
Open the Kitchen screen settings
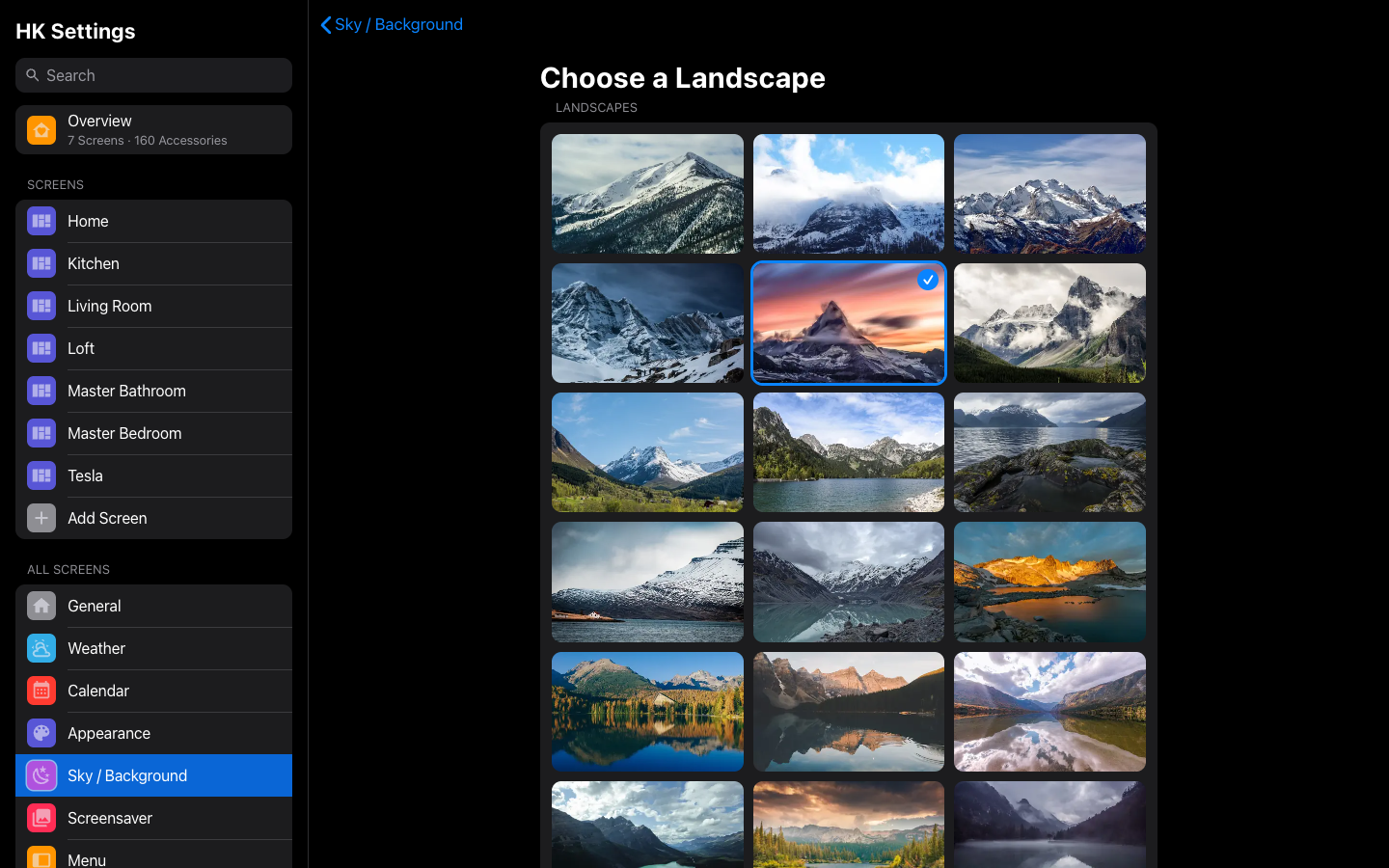click(153, 263)
